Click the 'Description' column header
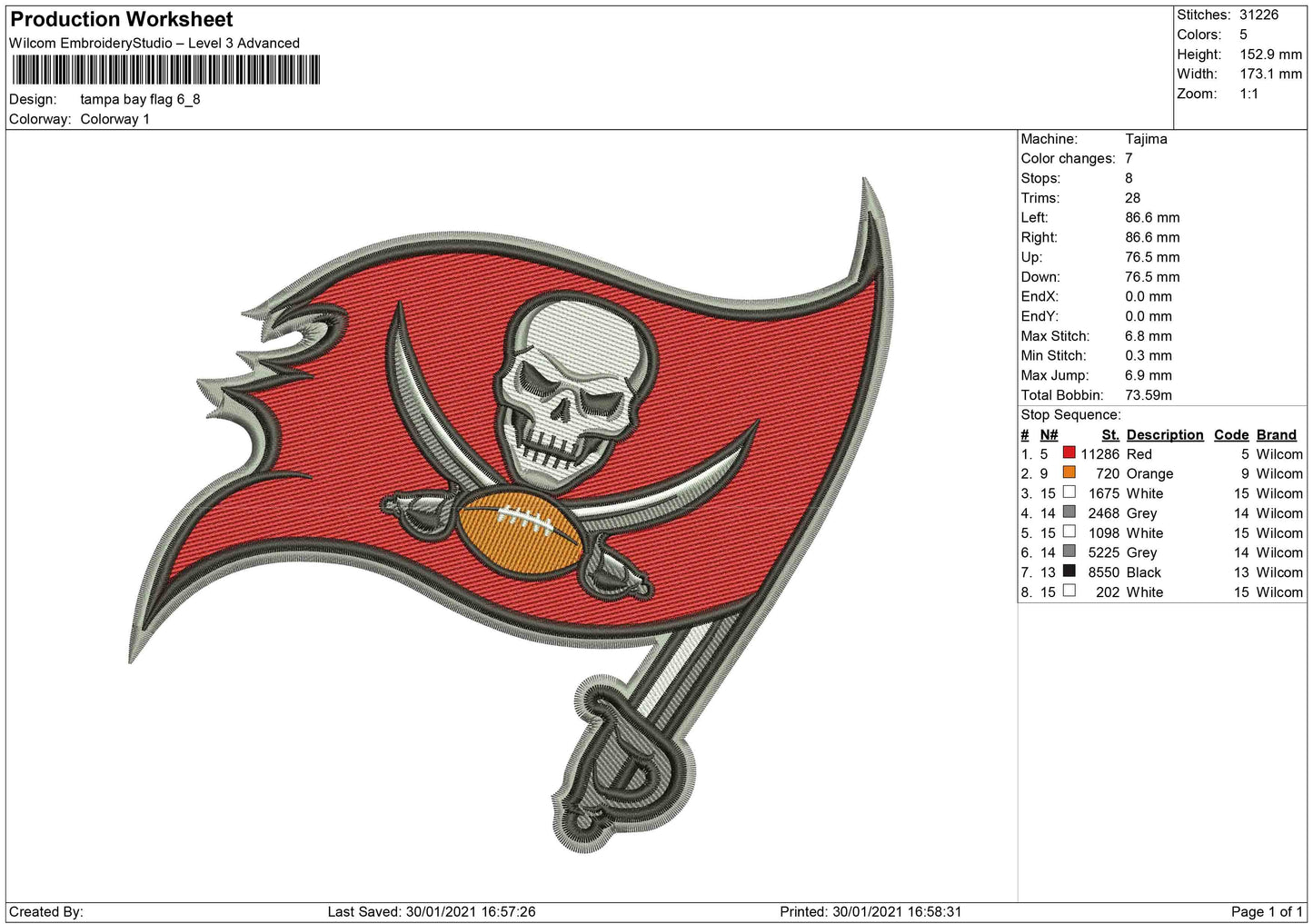Image resolution: width=1313 pixels, height=924 pixels. (1165, 435)
